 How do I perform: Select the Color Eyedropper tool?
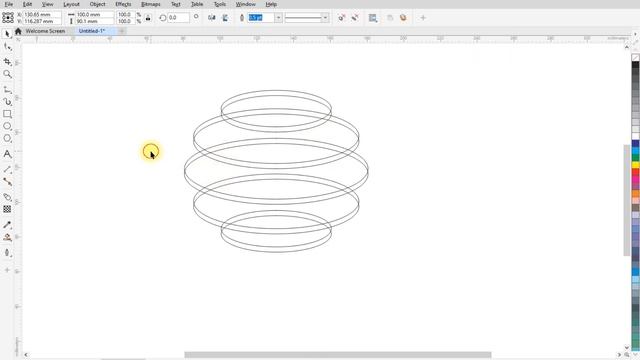point(7,225)
